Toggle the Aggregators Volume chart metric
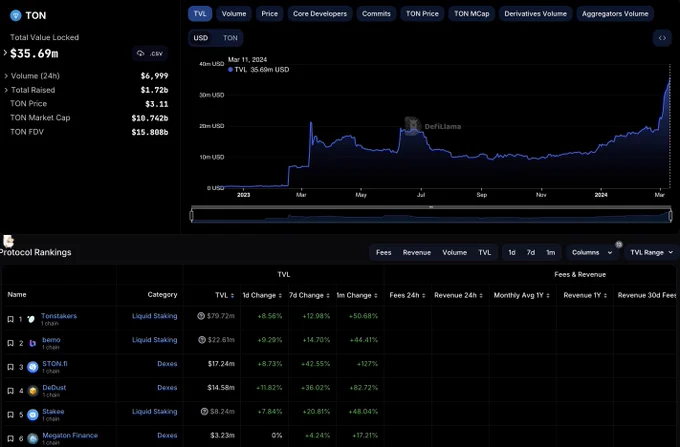 [615, 14]
